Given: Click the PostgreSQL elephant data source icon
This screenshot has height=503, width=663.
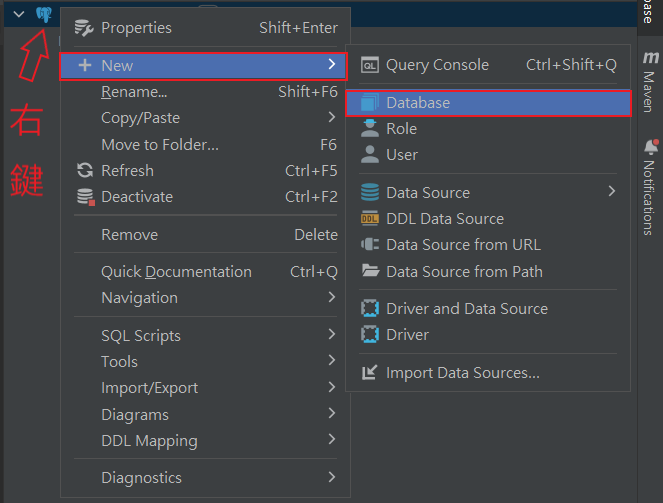Looking at the screenshot, I should click(x=44, y=14).
